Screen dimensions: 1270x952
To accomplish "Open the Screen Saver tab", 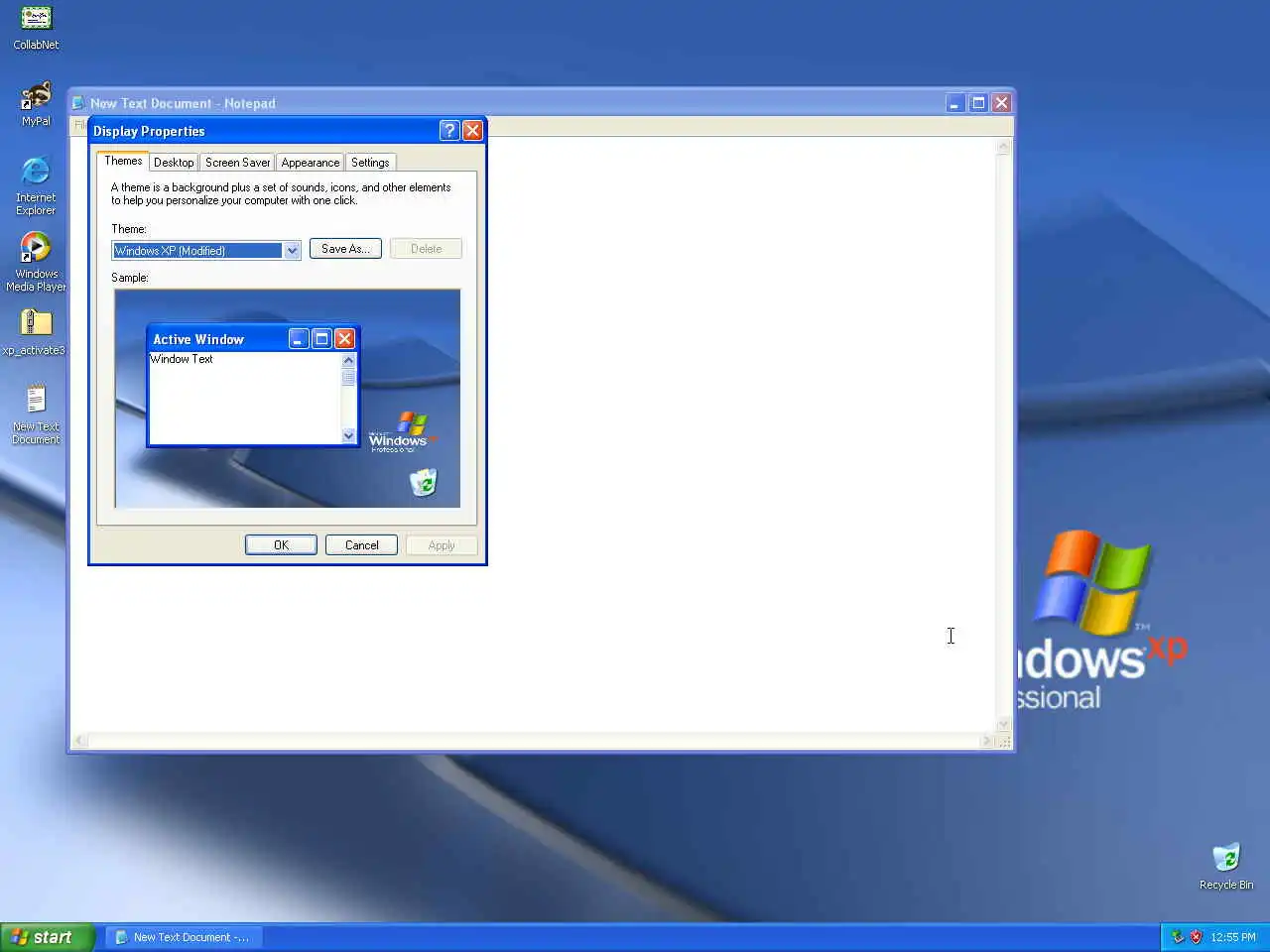I will point(237,163).
